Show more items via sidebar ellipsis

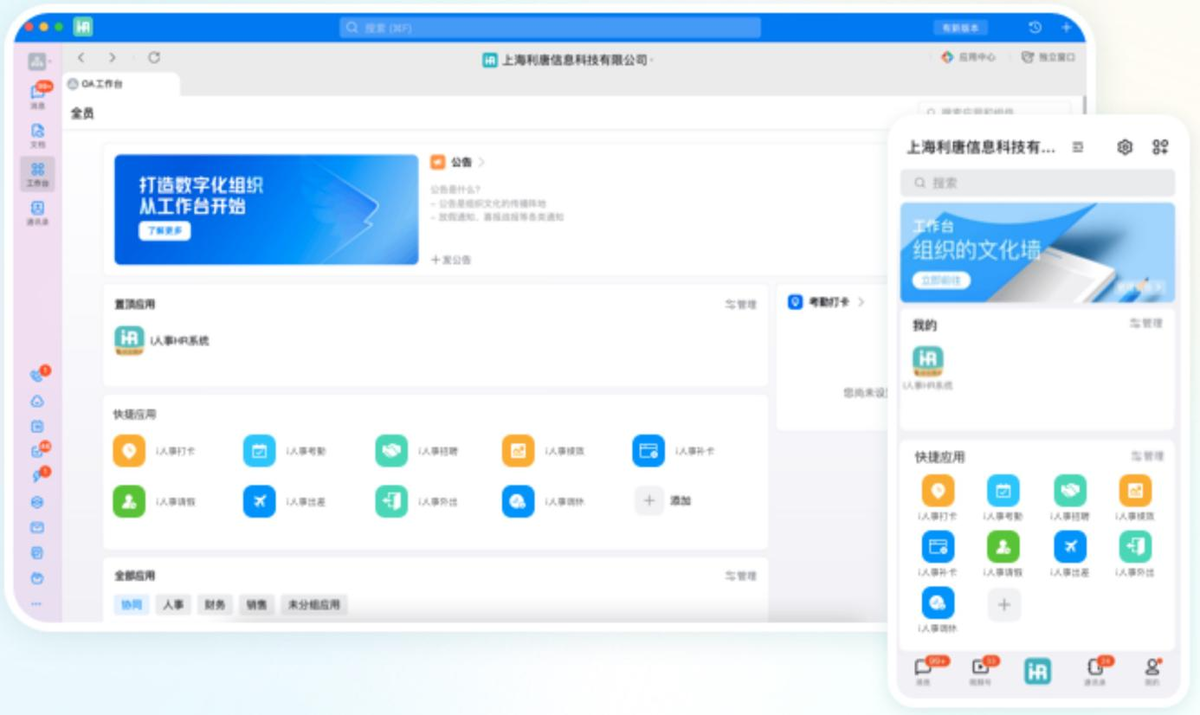point(38,603)
